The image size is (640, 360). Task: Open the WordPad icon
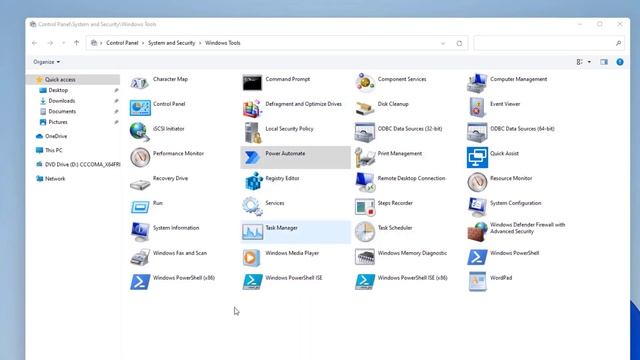click(x=477, y=282)
